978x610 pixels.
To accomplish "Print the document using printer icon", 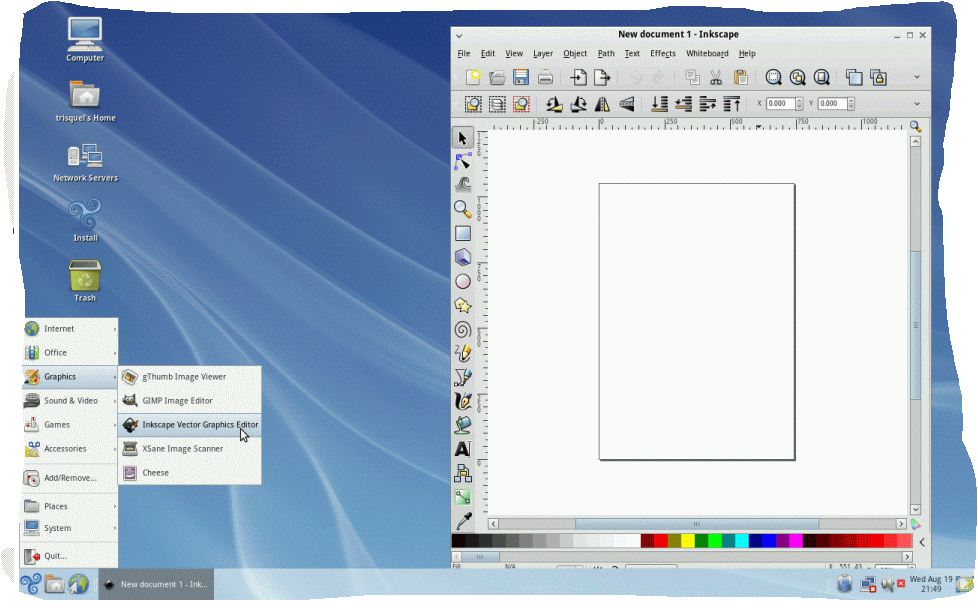I will pyautogui.click(x=545, y=77).
